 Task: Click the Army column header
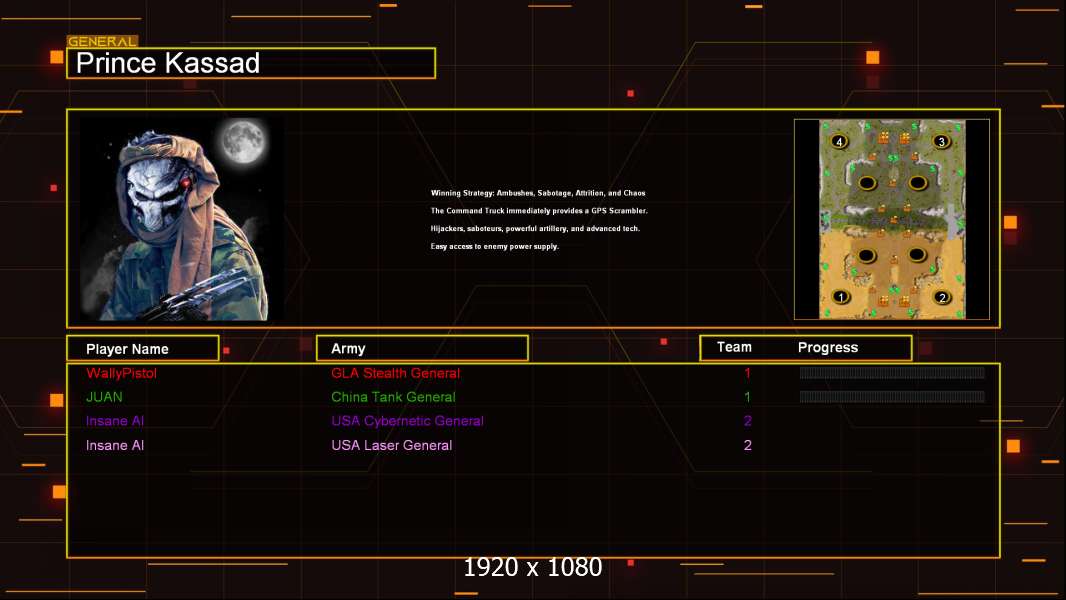[422, 349]
